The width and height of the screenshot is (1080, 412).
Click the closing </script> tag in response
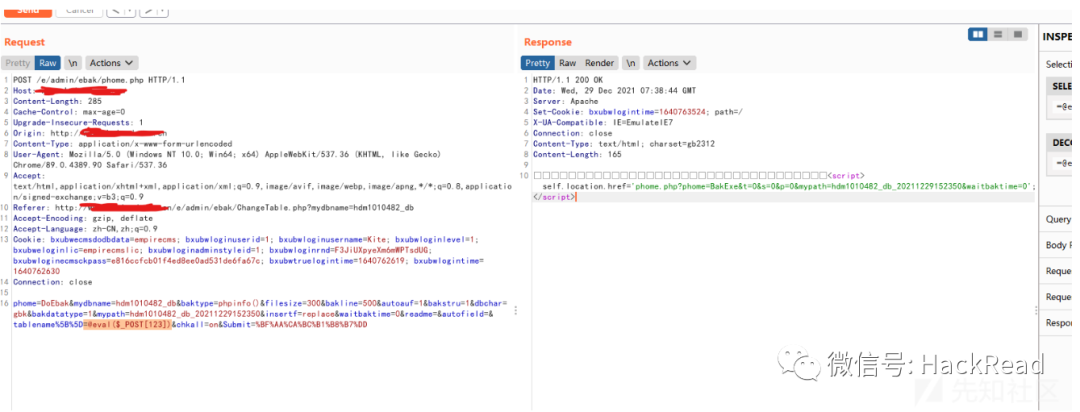(553, 197)
